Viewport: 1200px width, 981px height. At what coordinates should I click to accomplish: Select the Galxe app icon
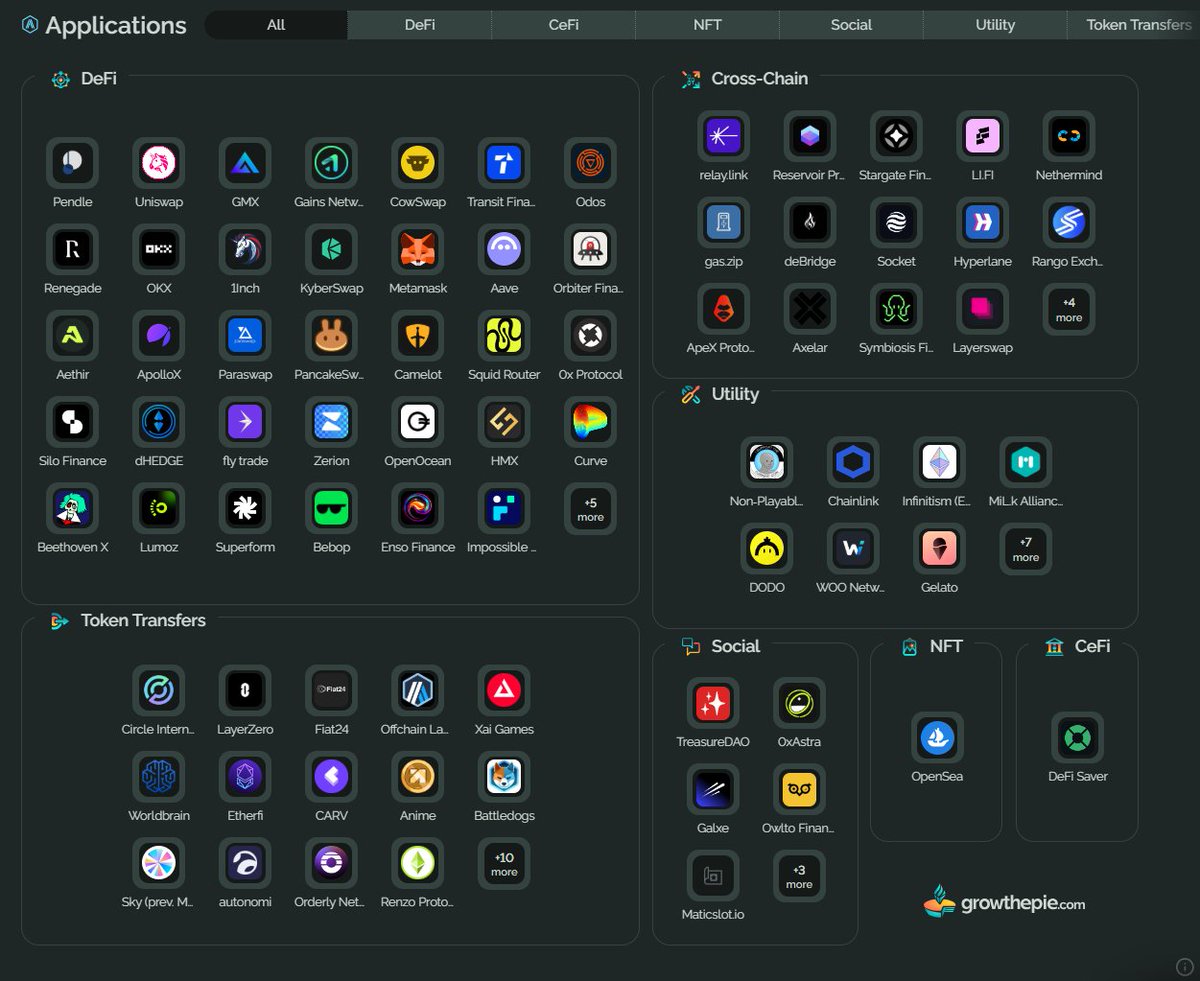713,789
